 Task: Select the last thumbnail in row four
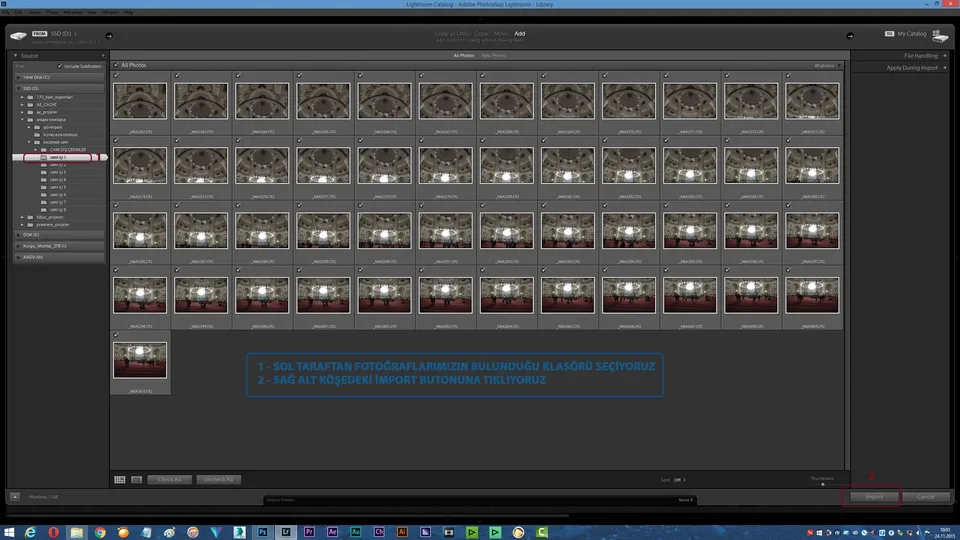click(x=812, y=295)
